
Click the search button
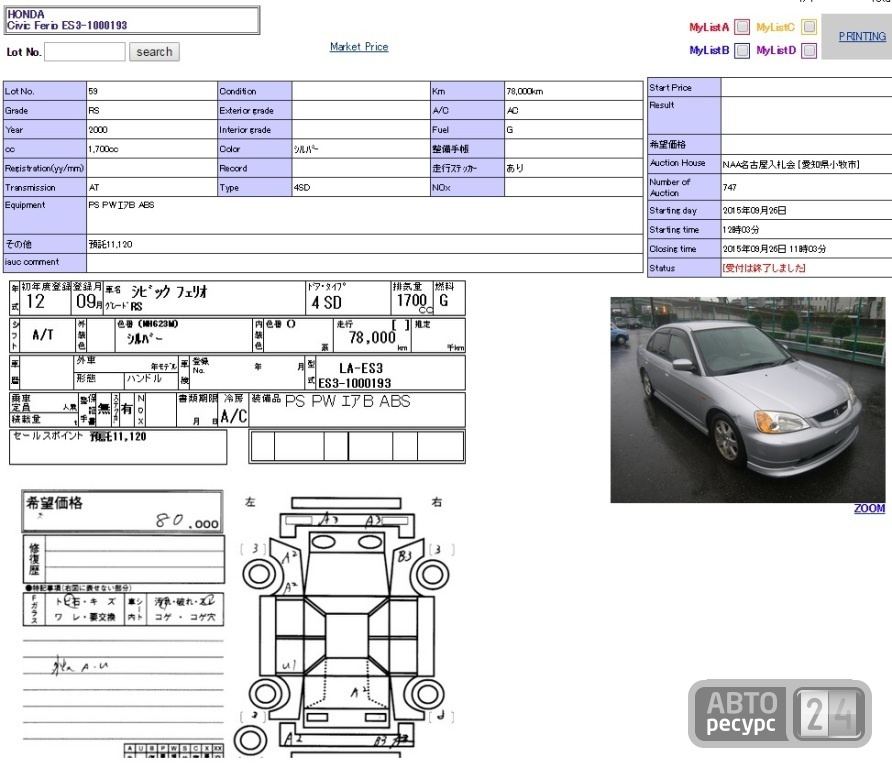tap(154, 52)
